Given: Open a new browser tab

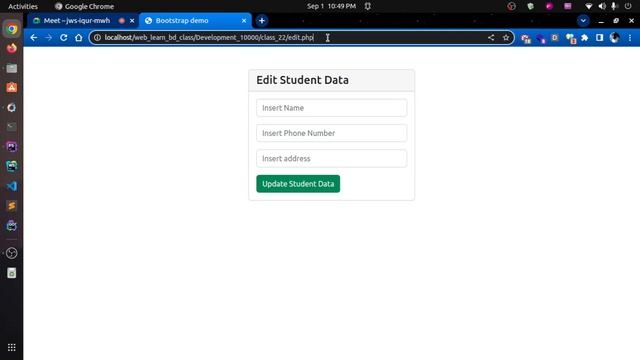Looking at the screenshot, I should point(262,20).
